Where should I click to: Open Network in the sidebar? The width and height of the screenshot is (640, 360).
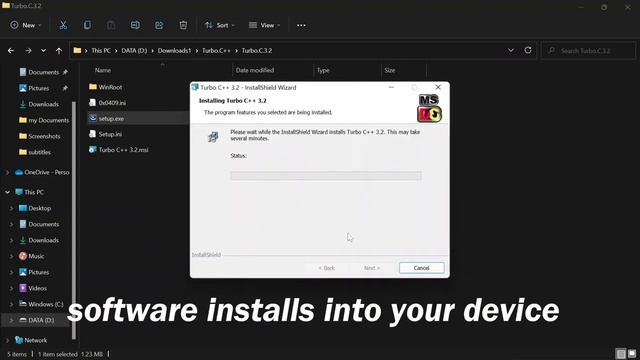(x=36, y=340)
